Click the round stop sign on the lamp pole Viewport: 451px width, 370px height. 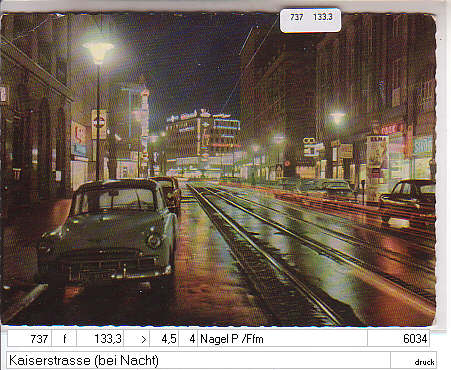coord(99,122)
